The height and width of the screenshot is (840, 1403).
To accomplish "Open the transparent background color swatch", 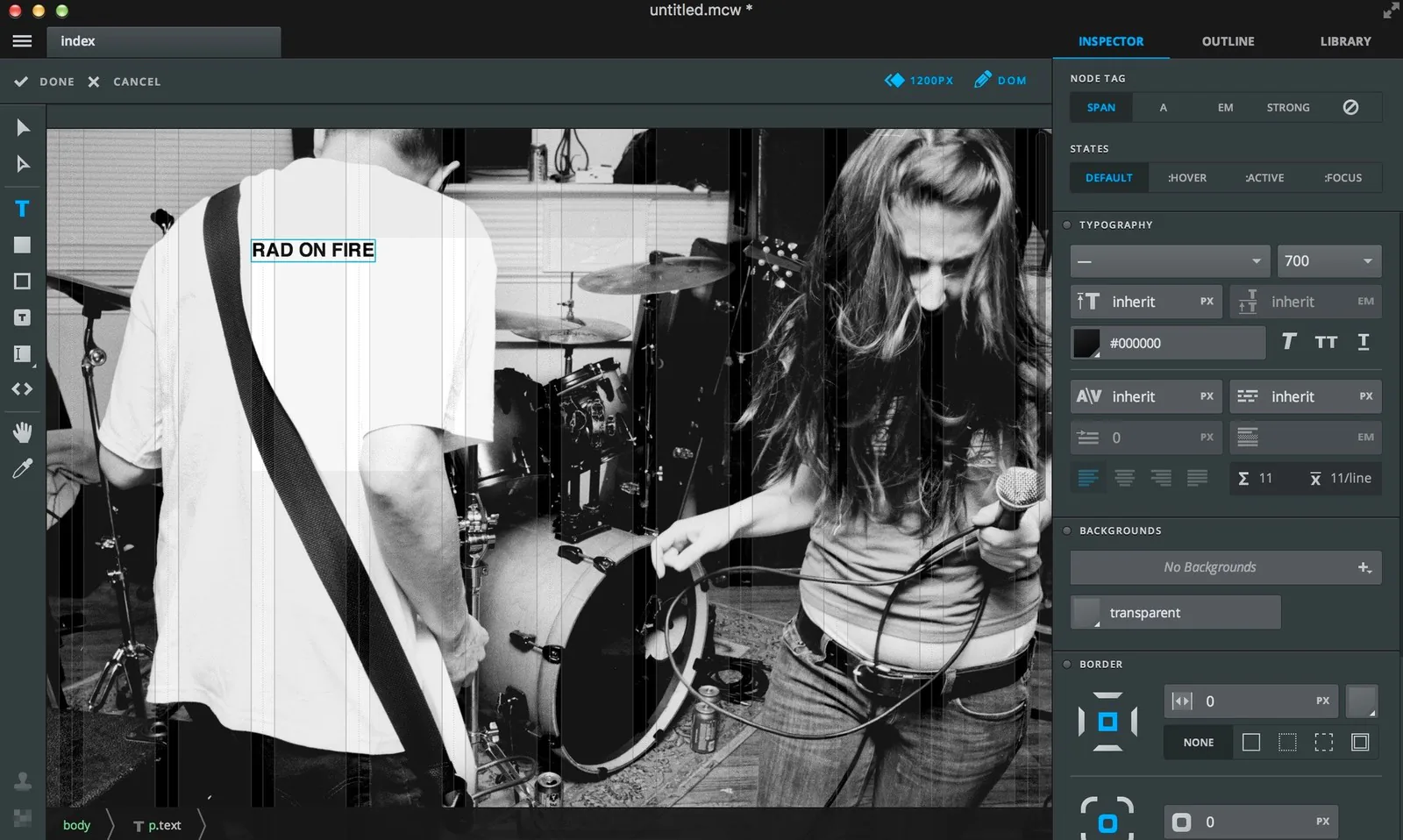I will (1087, 613).
